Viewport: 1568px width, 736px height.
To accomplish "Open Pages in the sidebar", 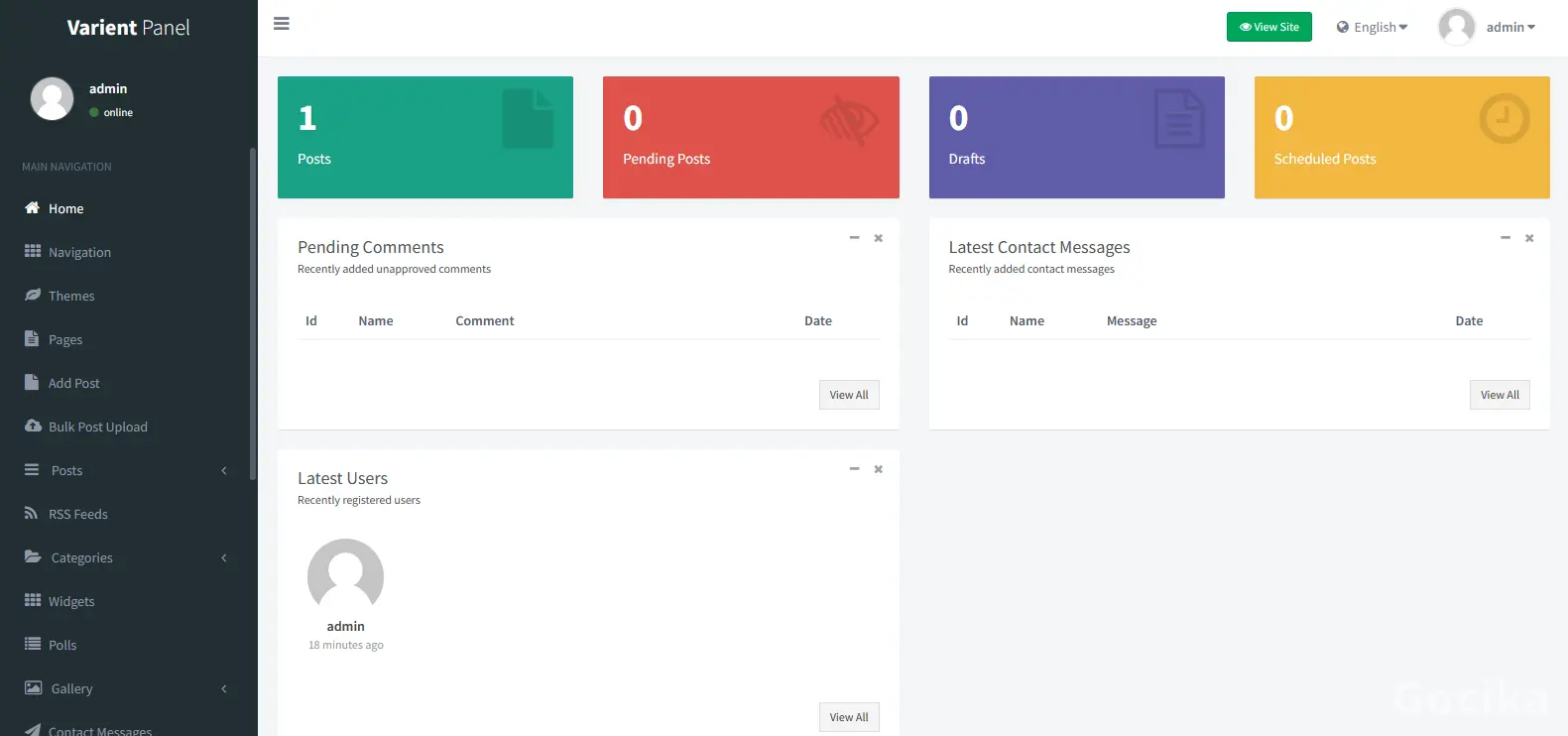I will pos(65,339).
